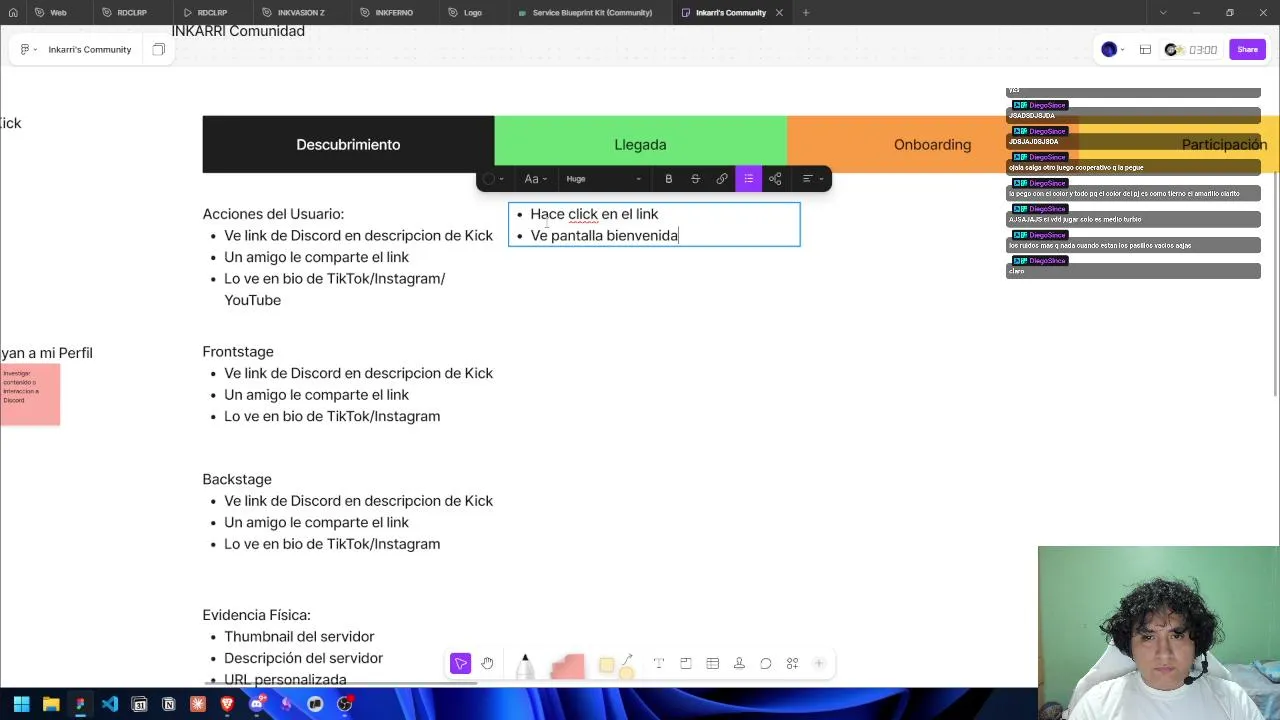This screenshot has width=1280, height=720.
Task: Switch to the Logo tab
Action: point(473,13)
